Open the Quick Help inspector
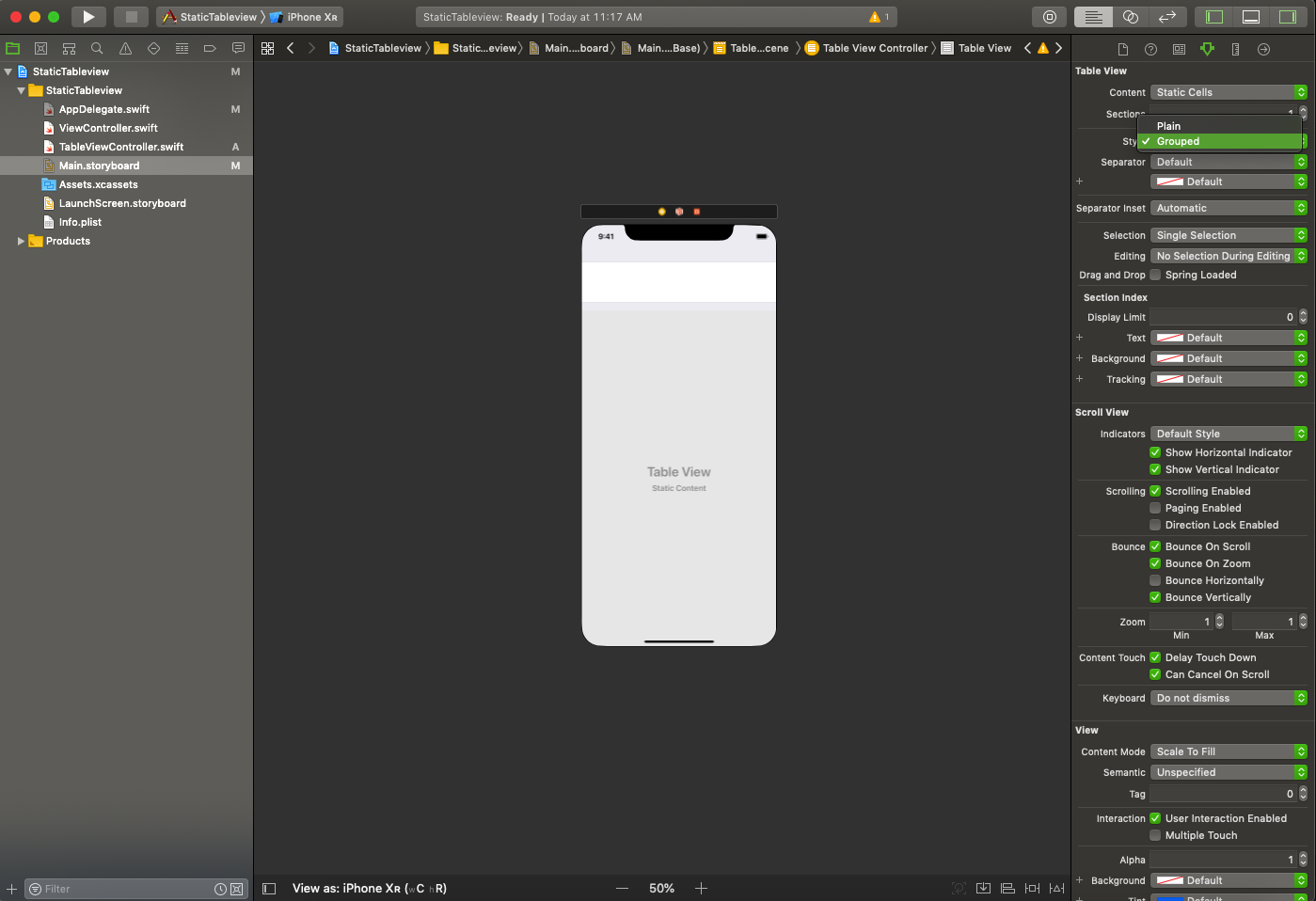1316x901 pixels. pyautogui.click(x=1150, y=49)
